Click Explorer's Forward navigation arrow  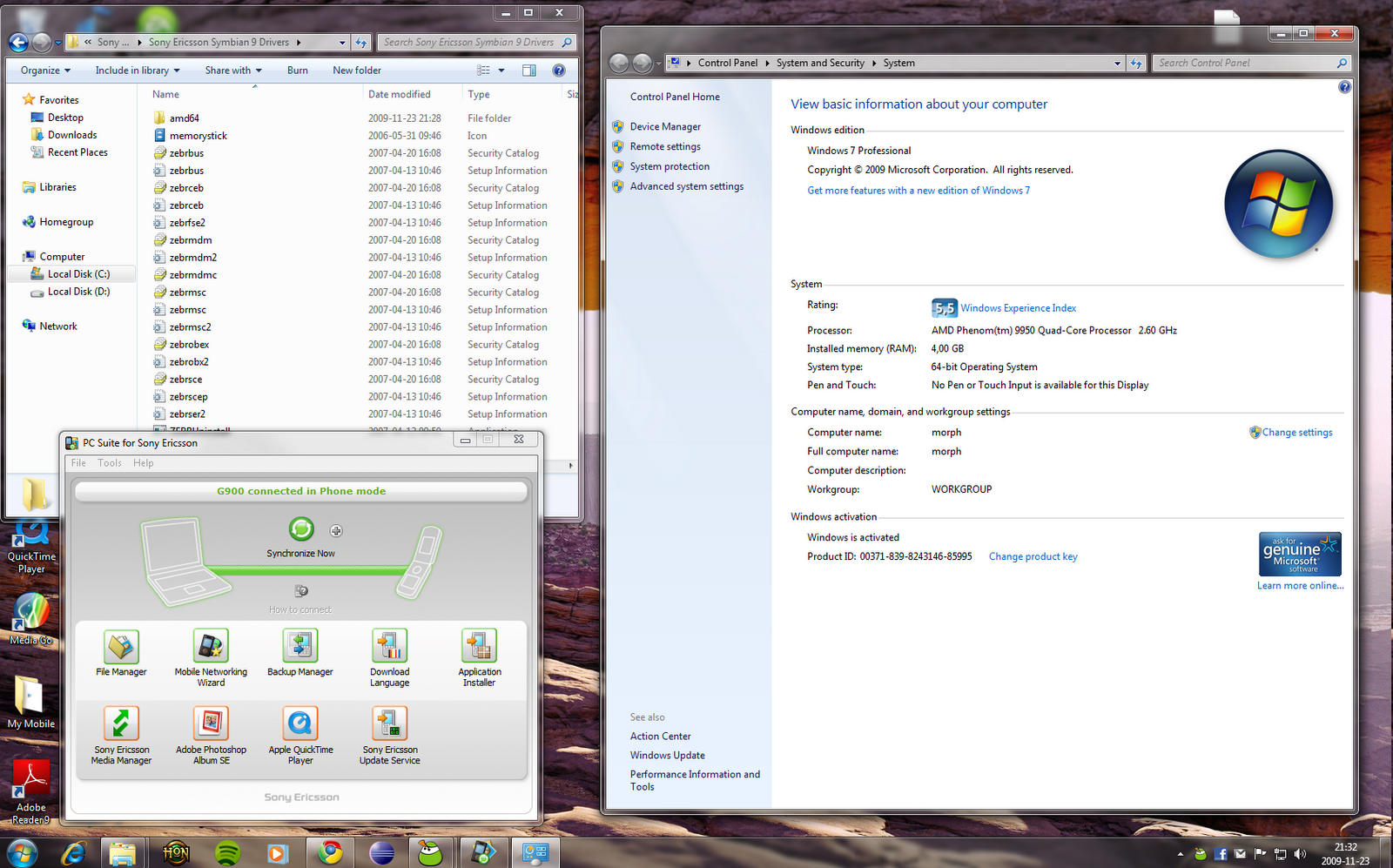41,42
